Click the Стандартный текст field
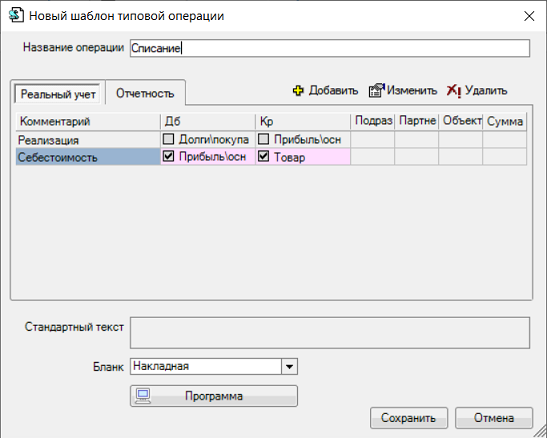Screen dimensions: 547x438 (330, 333)
